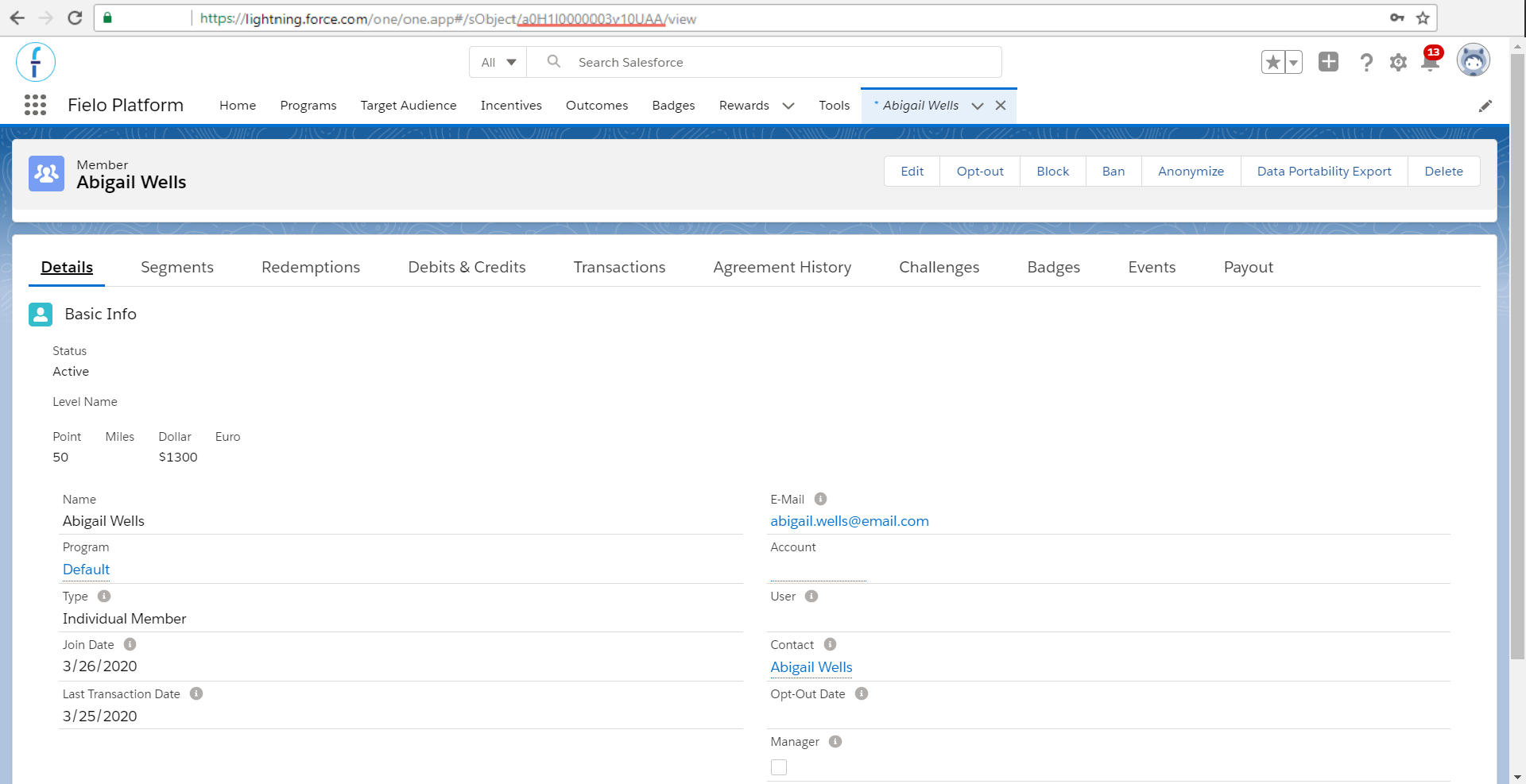Click the Favorites star icon

1273,62
